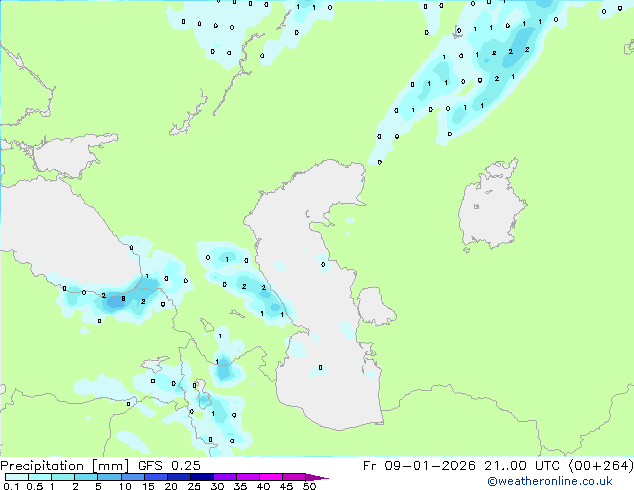634x490 pixels.
Task: Click the 0.1–0.5 mm legend swatch
Action: [x=17, y=477]
